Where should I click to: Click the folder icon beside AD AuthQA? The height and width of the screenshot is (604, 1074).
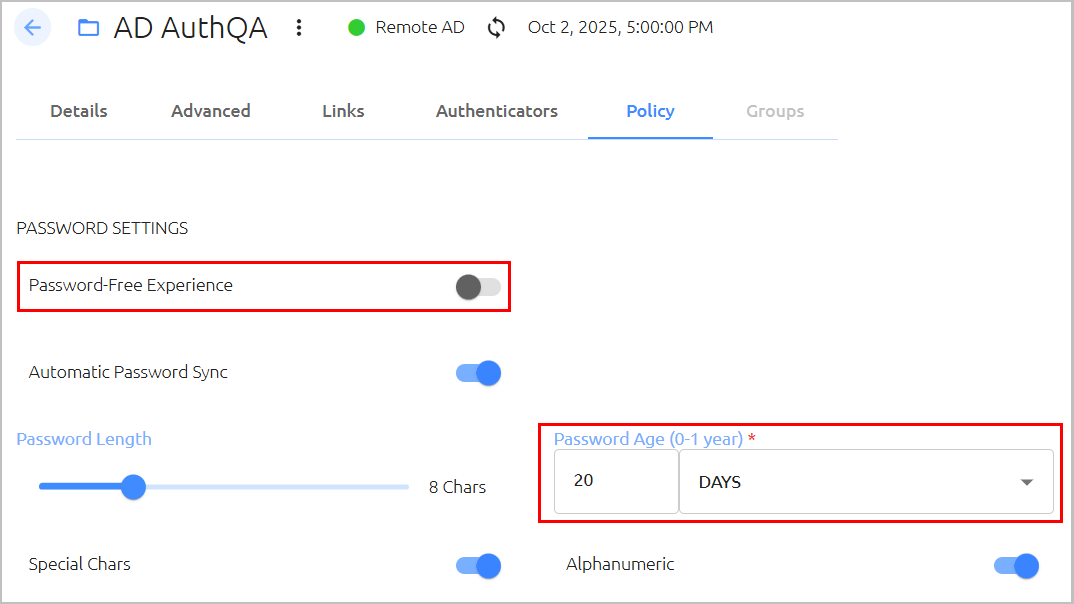coord(88,28)
